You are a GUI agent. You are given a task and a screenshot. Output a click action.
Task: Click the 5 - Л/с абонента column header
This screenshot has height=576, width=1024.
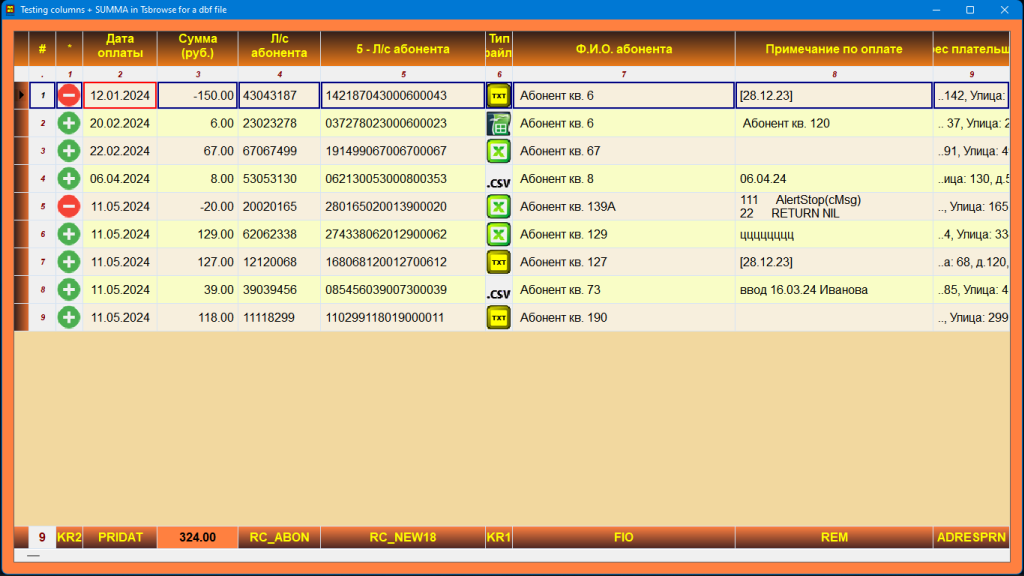click(x=403, y=48)
